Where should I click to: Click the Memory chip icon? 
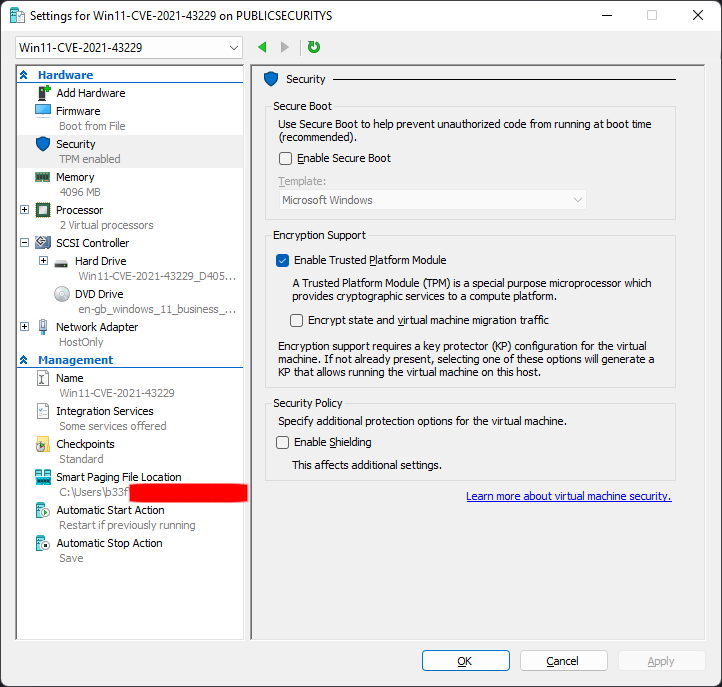pyautogui.click(x=43, y=177)
